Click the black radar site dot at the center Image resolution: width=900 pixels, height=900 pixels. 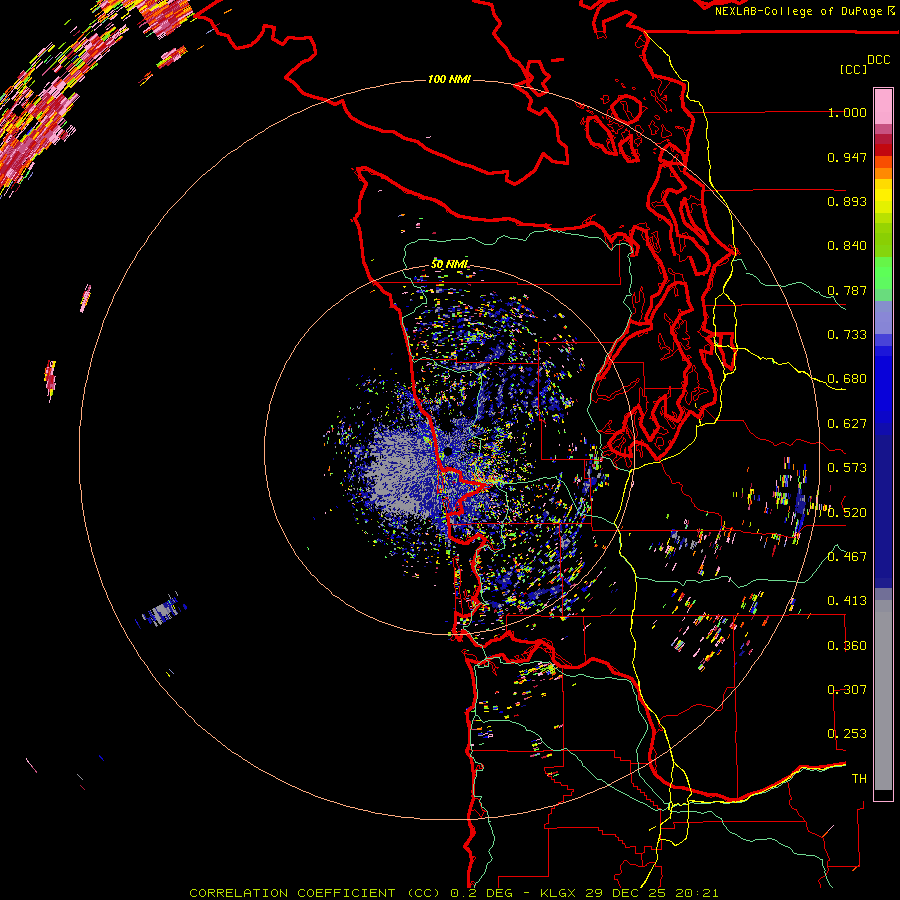click(x=448, y=452)
